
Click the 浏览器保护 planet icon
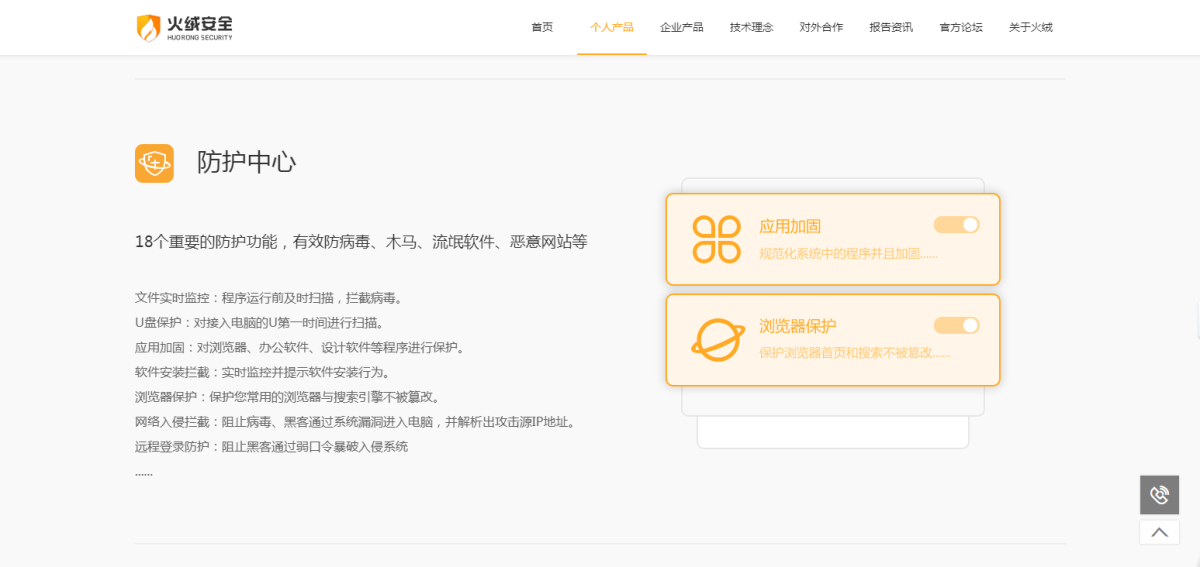[x=717, y=339]
